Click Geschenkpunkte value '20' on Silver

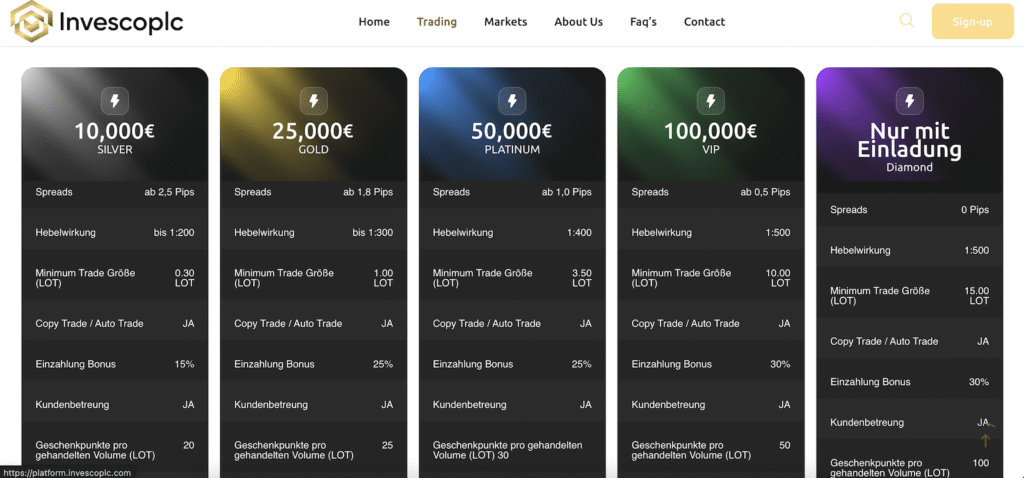[189, 445]
